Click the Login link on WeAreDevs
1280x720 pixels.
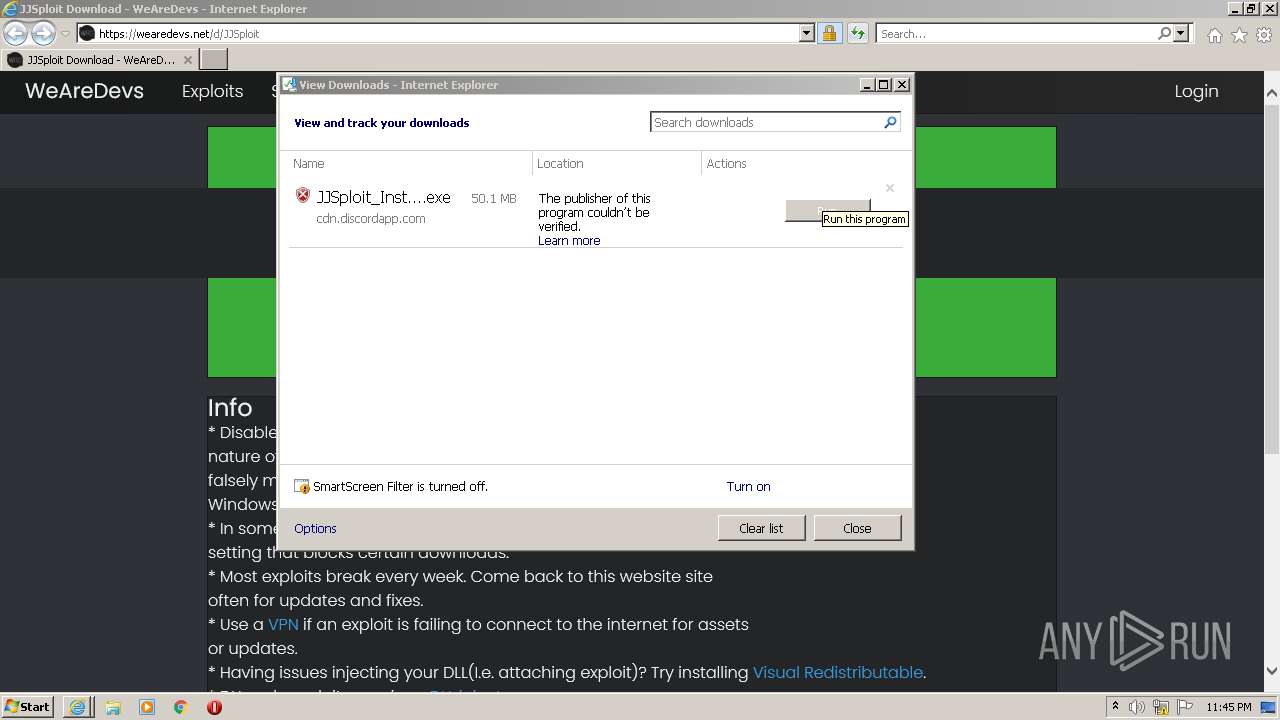point(1196,91)
